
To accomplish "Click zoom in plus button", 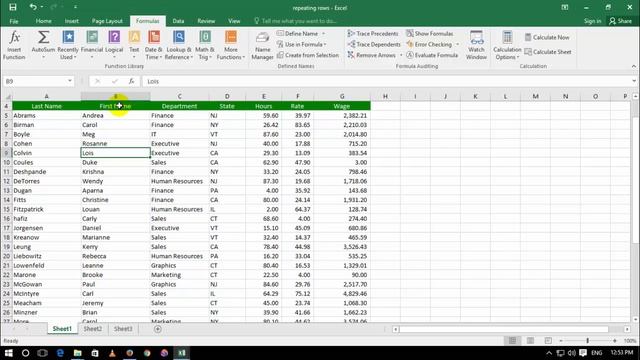I will coord(615,340).
